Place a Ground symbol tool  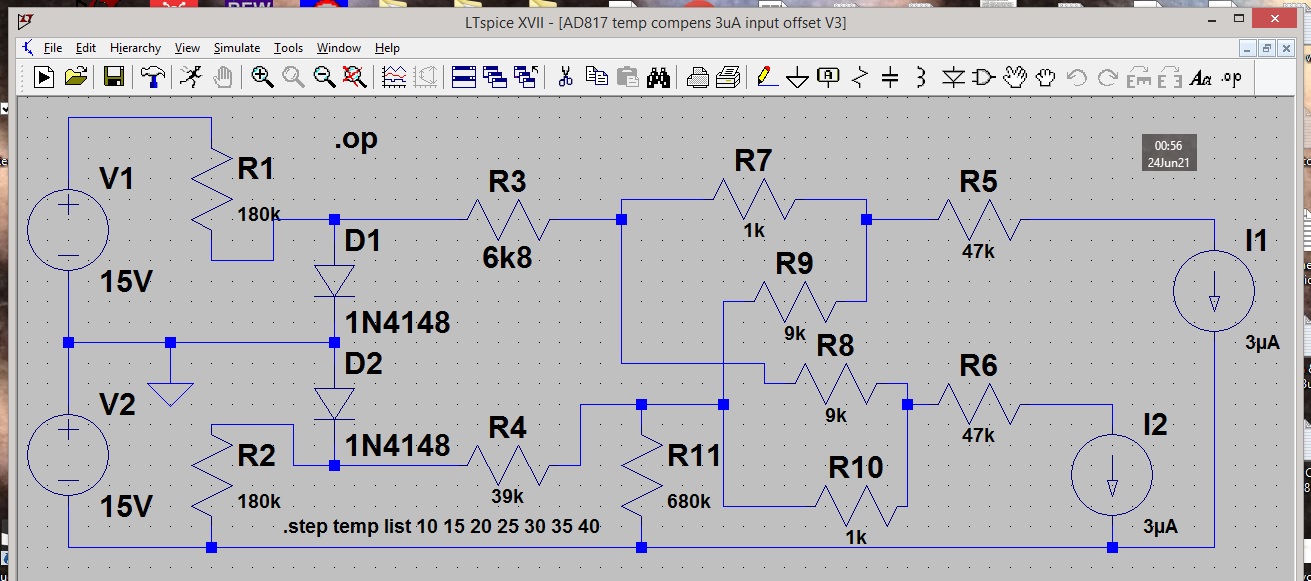tap(797, 78)
